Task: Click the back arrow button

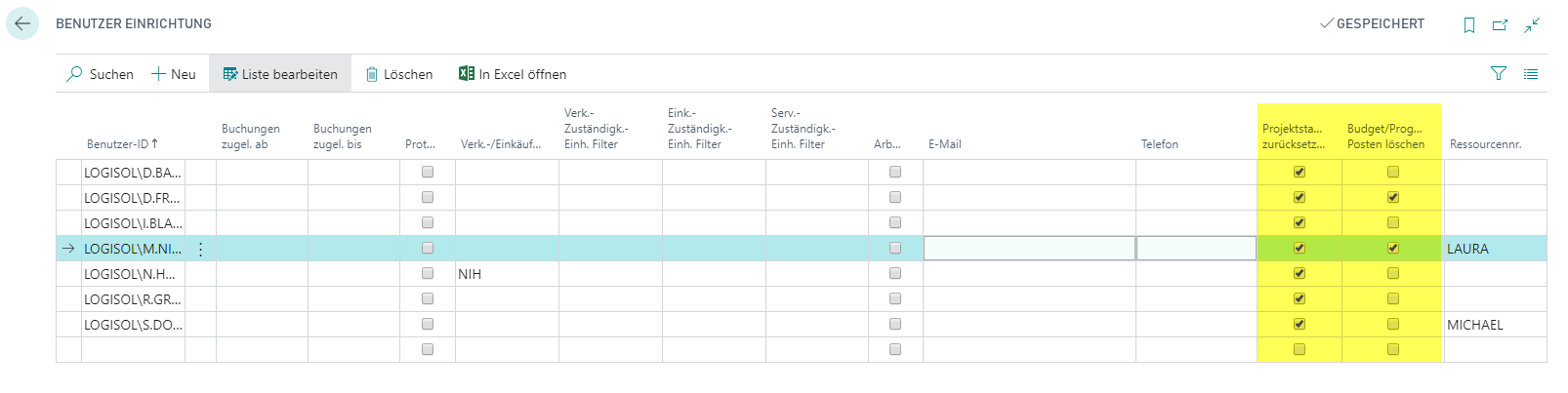Action: (x=22, y=23)
